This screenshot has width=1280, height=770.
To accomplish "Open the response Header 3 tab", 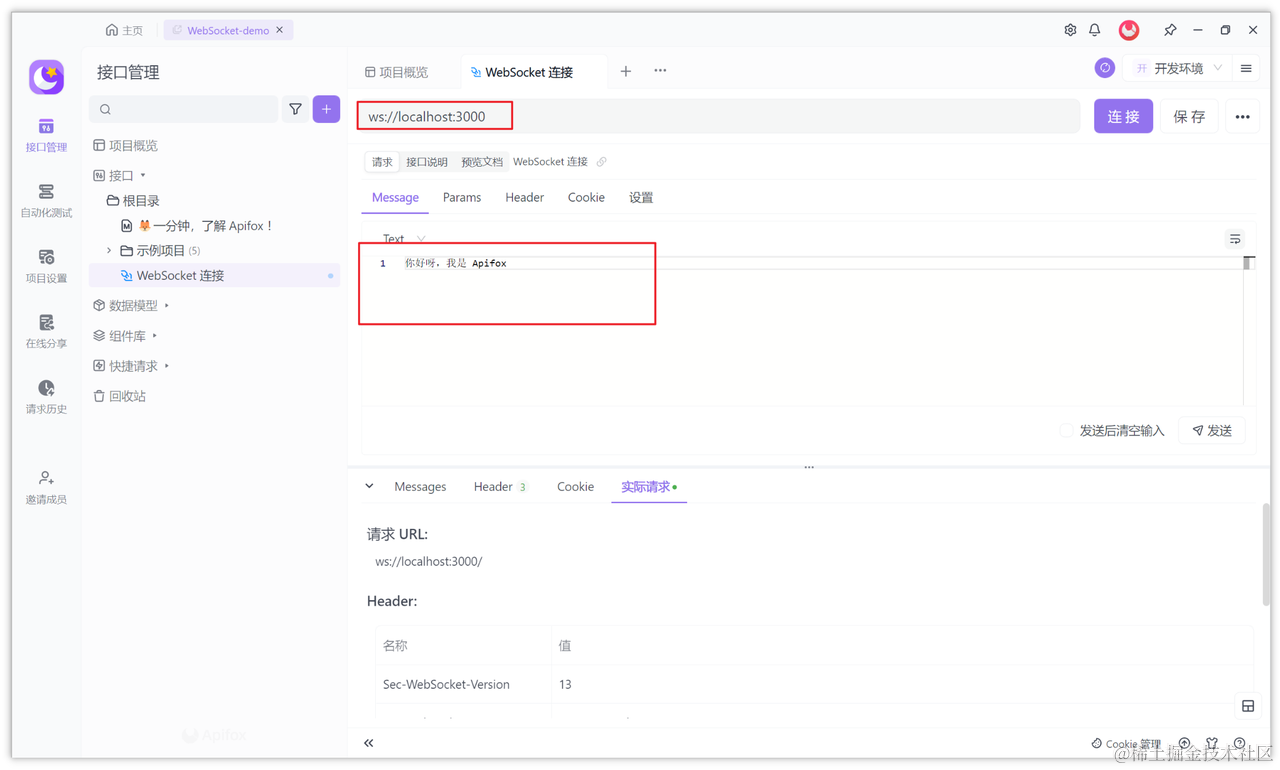I will pyautogui.click(x=500, y=487).
